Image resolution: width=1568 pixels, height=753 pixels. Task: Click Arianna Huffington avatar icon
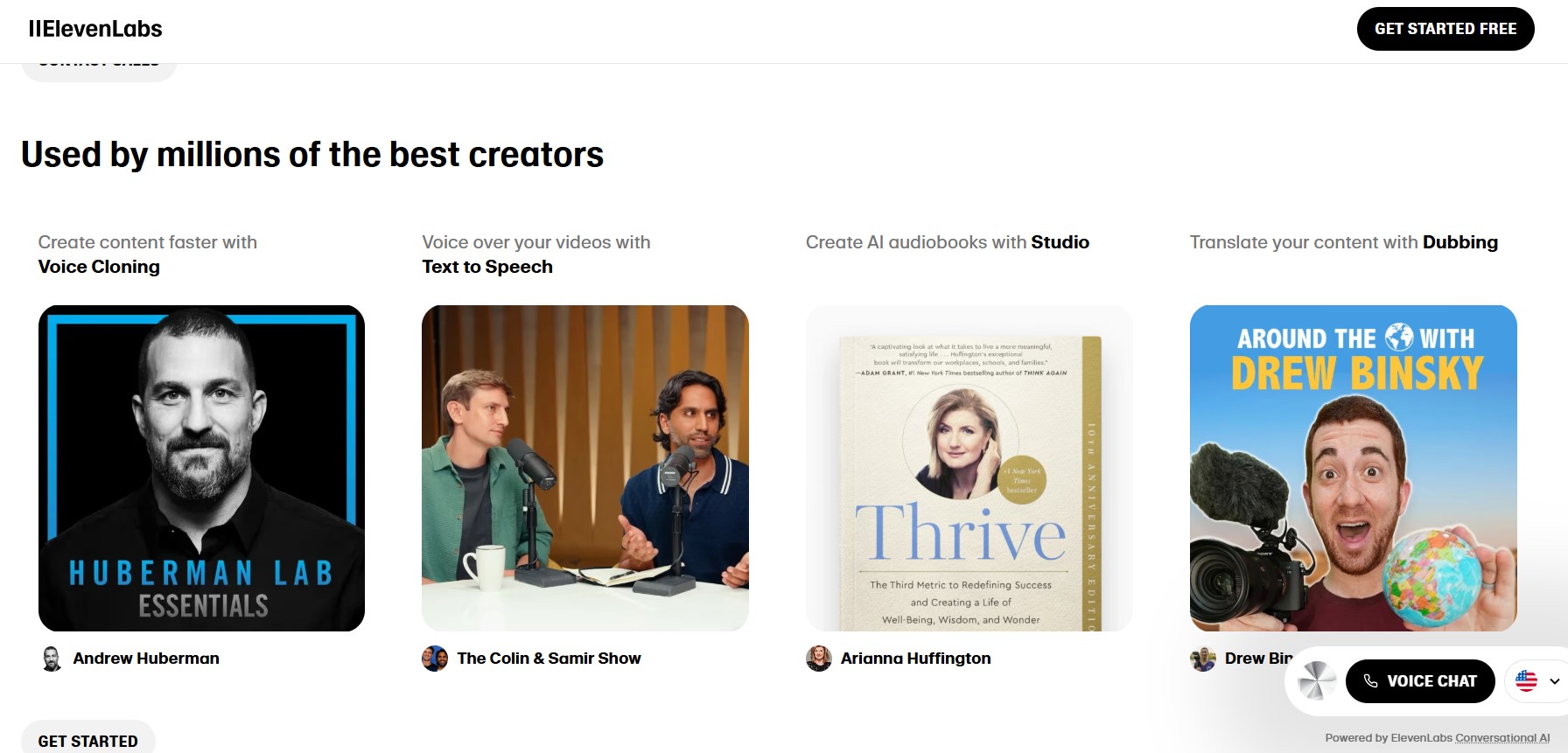tap(819, 659)
